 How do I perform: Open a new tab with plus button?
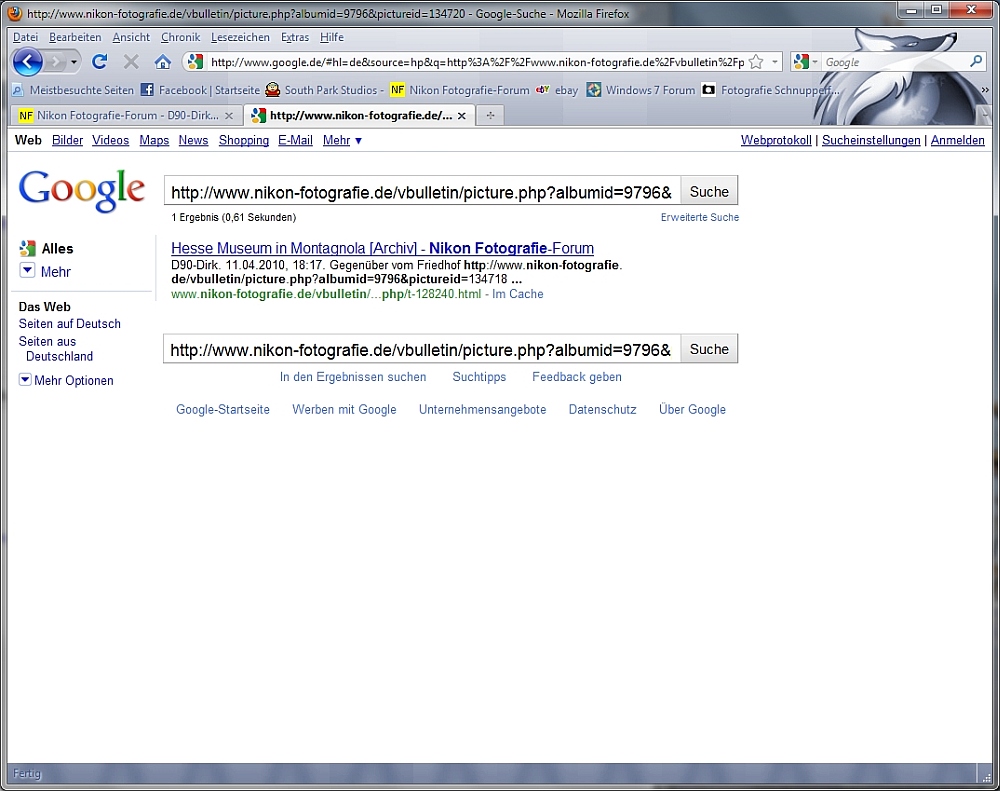[490, 115]
